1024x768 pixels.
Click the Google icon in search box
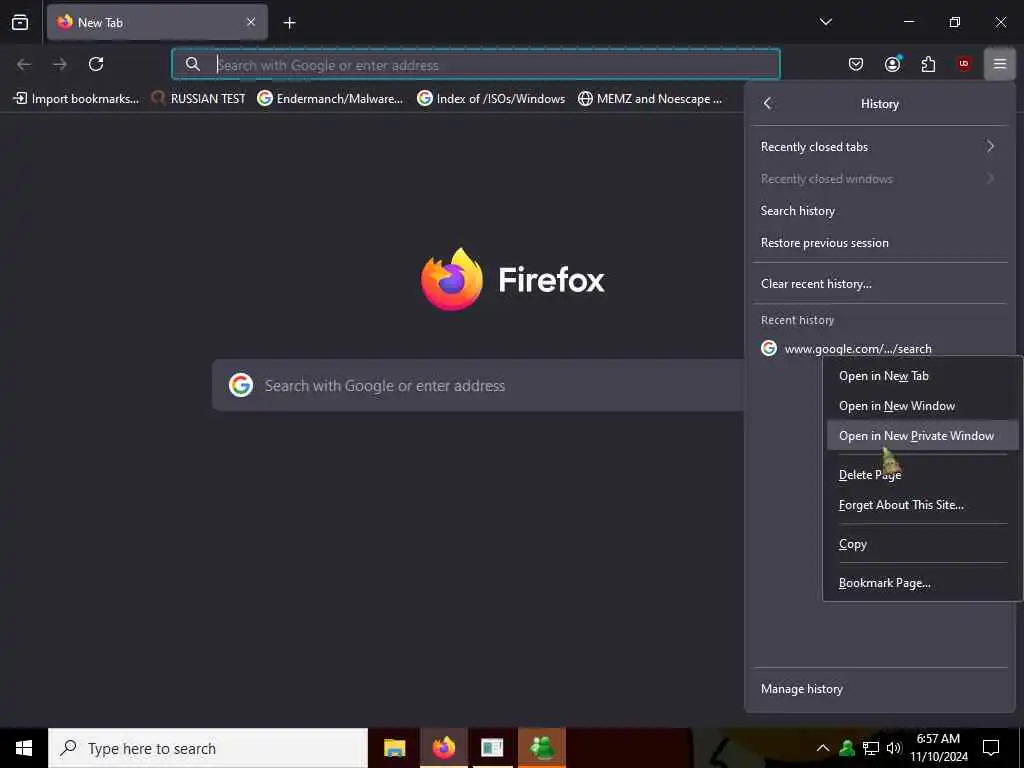tap(241, 385)
